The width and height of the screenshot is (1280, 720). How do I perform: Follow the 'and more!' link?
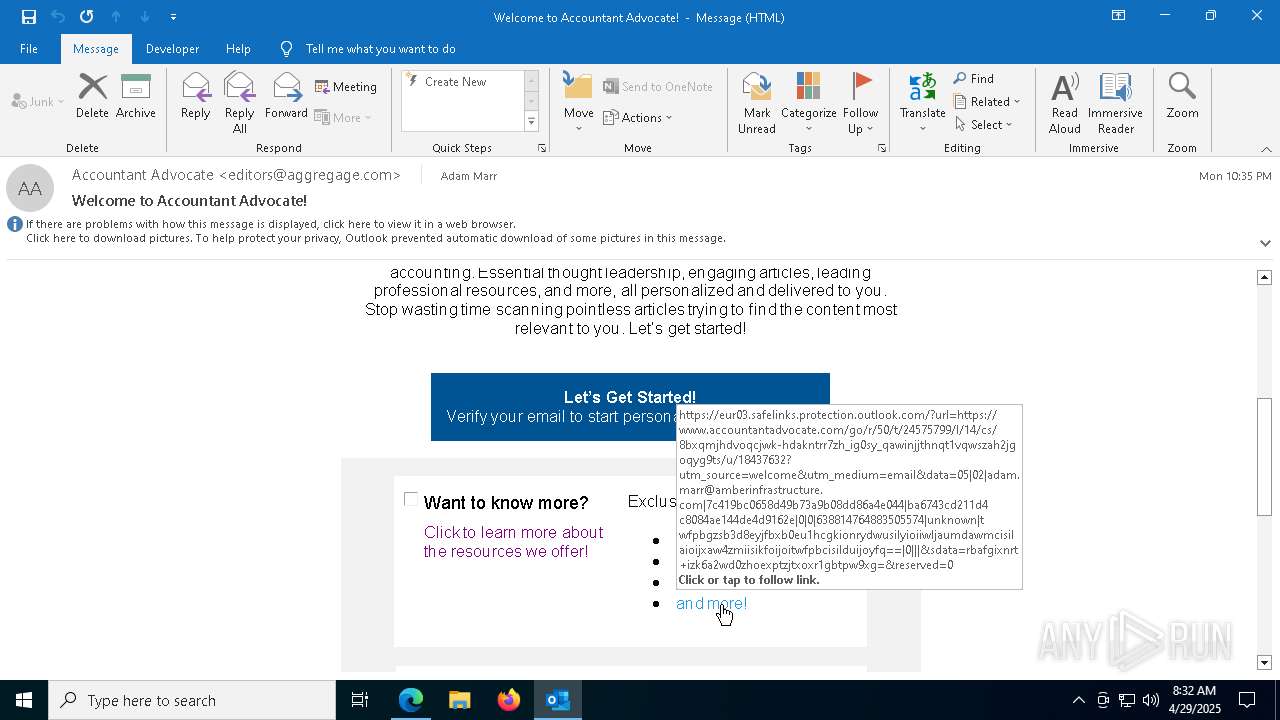[x=711, y=604]
